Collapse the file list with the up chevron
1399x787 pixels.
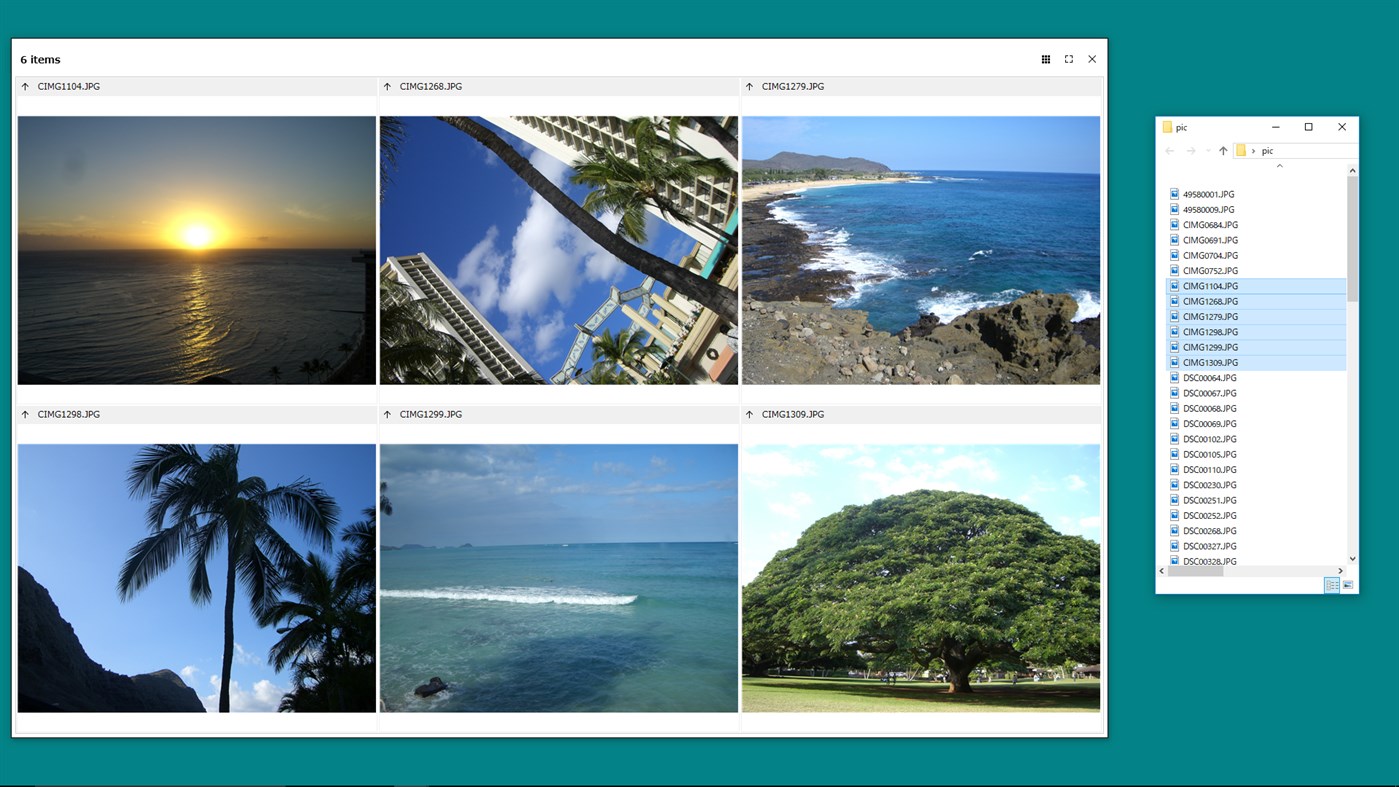(1279, 165)
